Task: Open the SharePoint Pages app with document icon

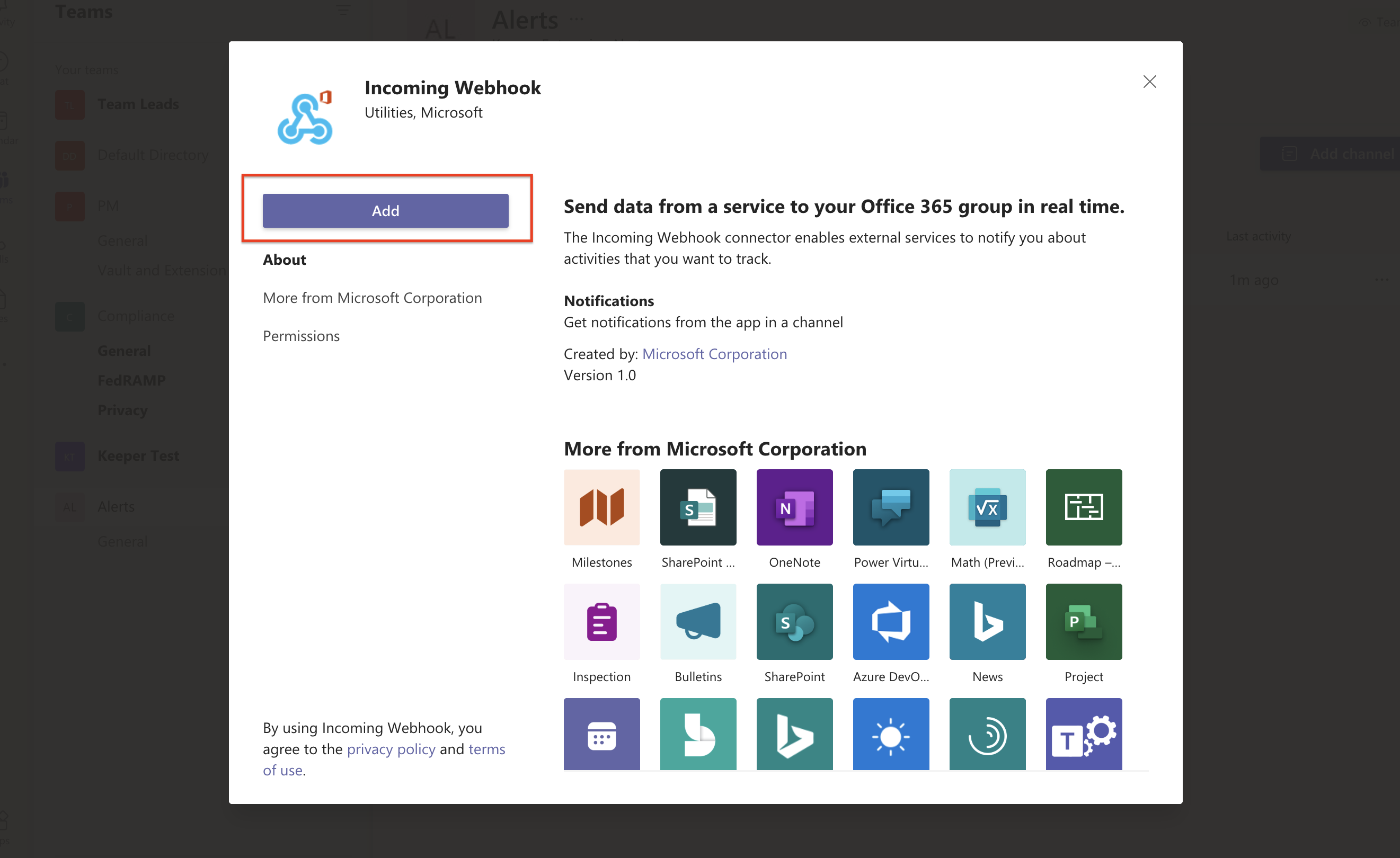Action: pyautogui.click(x=698, y=507)
